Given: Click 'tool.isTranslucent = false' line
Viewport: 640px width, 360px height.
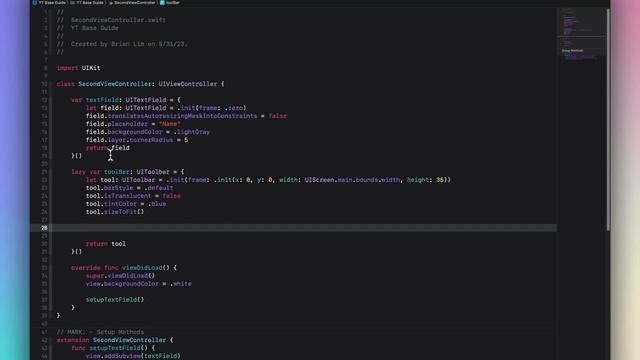Looking at the screenshot, I should pos(133,196).
